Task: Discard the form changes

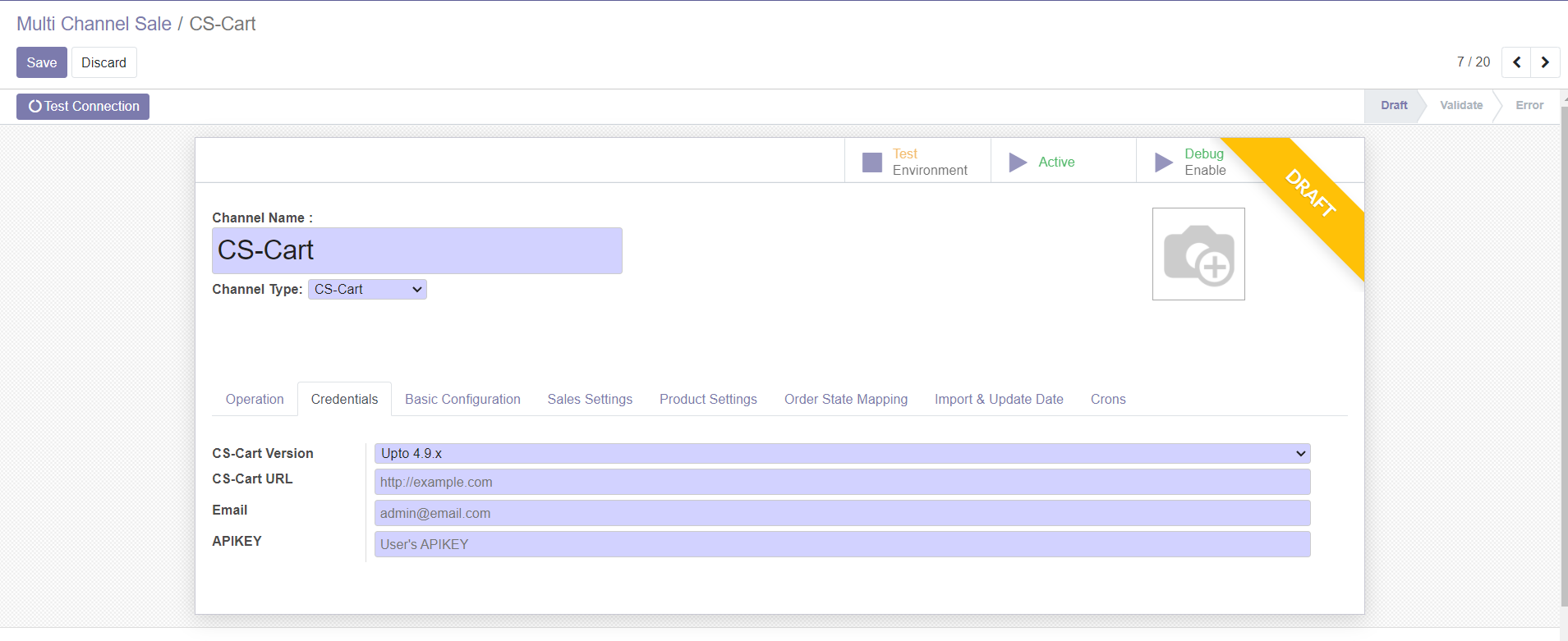Action: (x=103, y=63)
